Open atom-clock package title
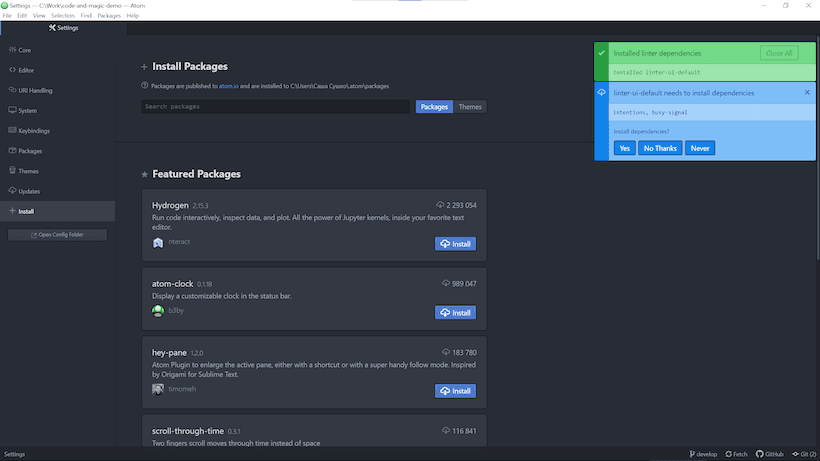Screen dimensions: 820x461 coord(173,284)
